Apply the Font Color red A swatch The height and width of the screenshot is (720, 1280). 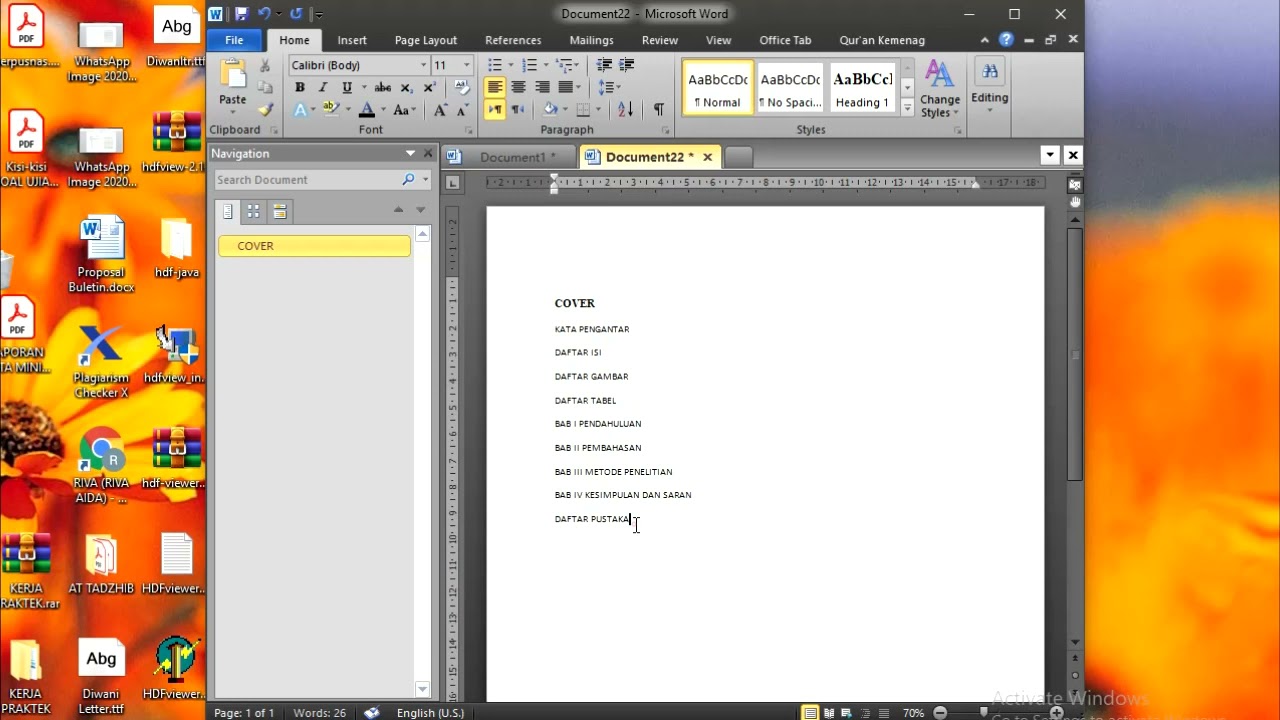367,110
